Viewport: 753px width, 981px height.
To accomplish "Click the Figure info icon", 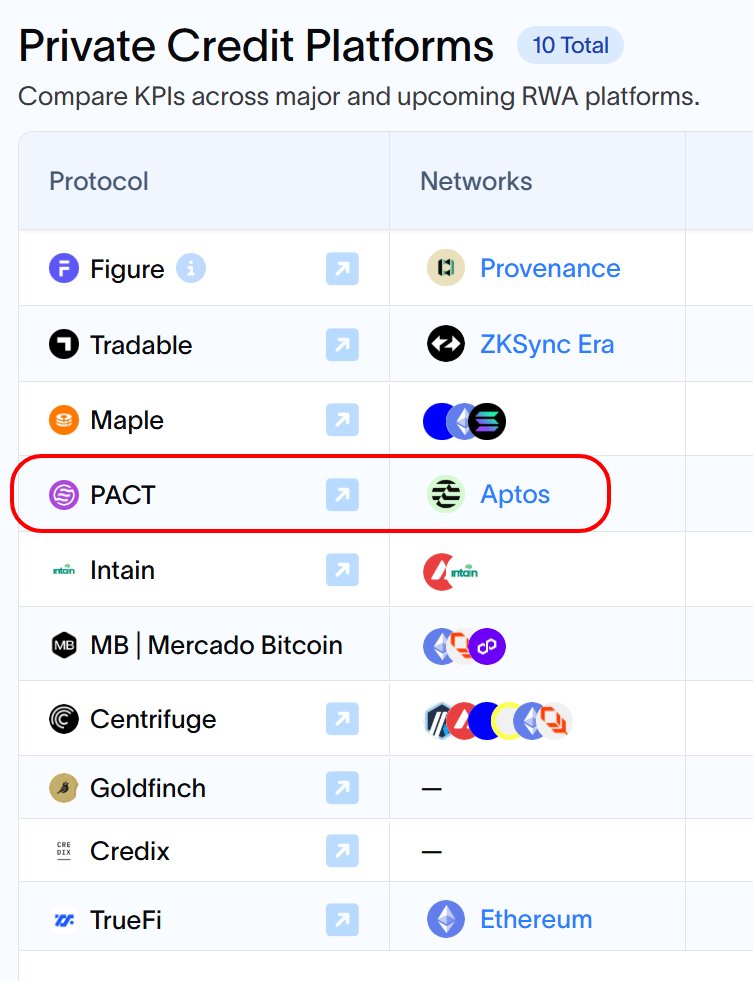I will point(191,268).
